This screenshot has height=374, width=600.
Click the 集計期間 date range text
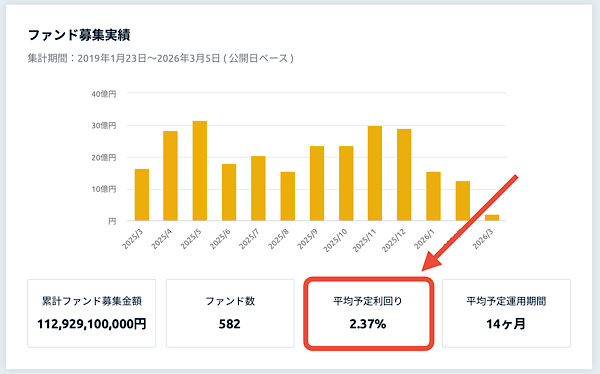(x=161, y=58)
